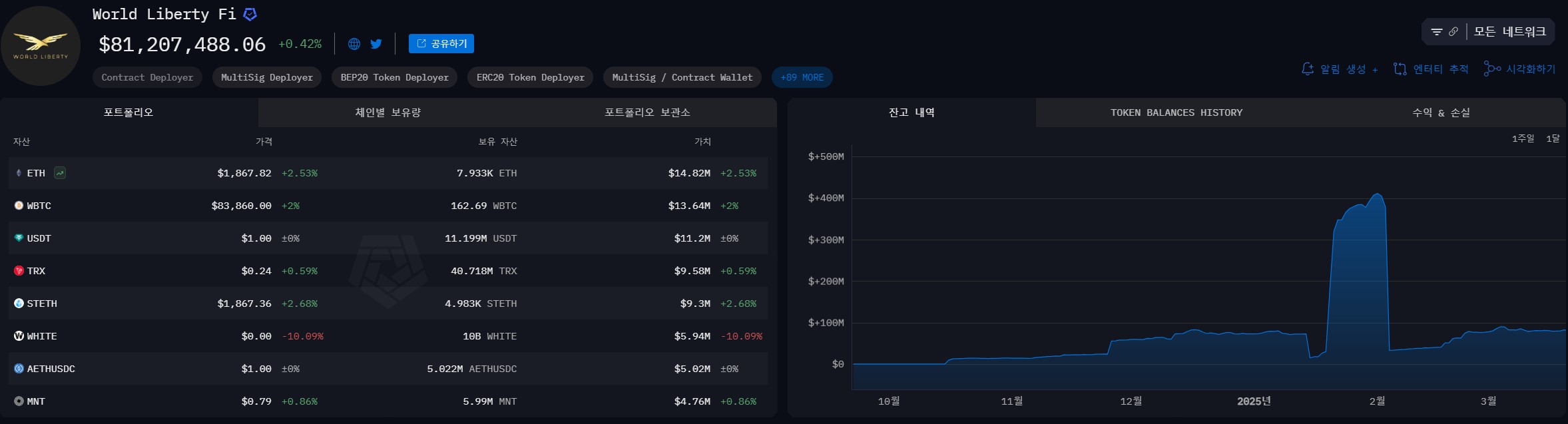Open the MNT asset name
This screenshot has height=424, width=1568.
(x=36, y=401)
